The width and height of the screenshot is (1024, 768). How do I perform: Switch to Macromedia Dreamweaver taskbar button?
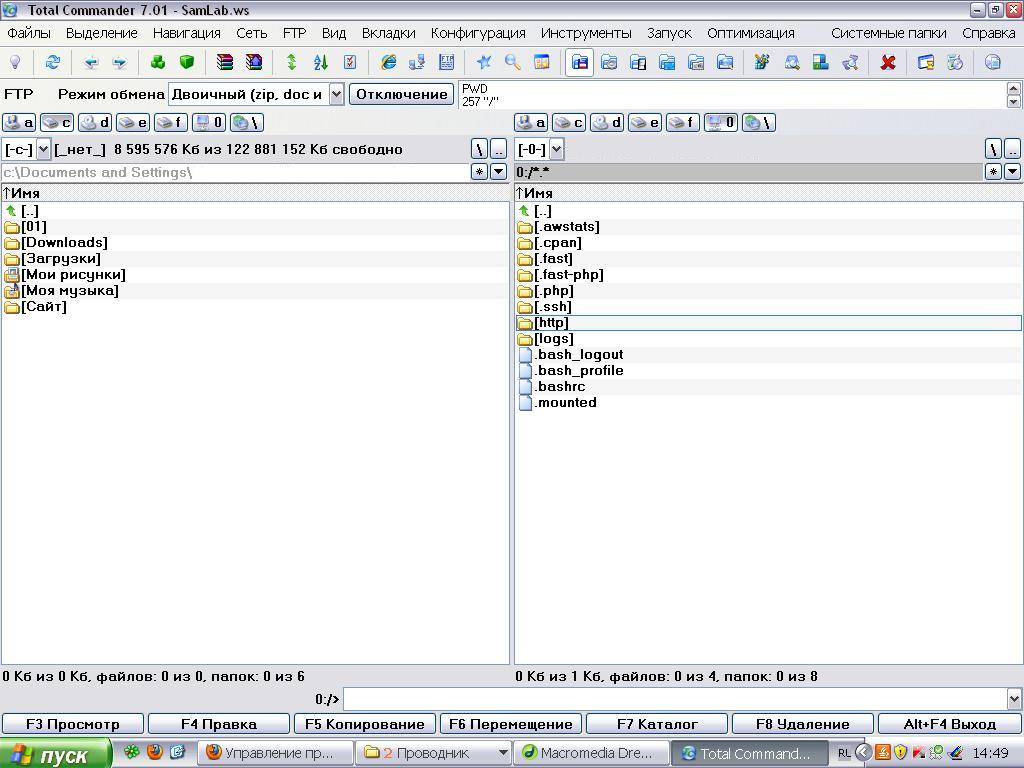click(x=594, y=753)
